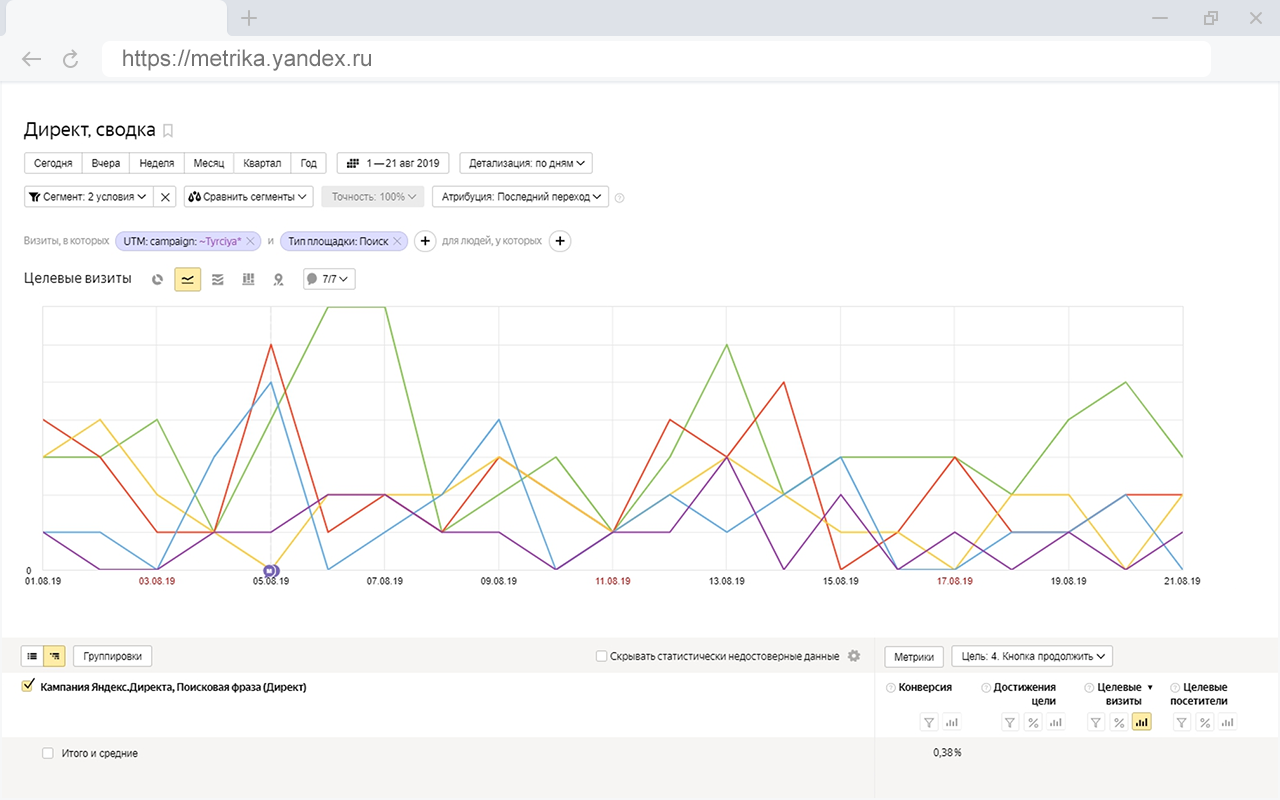
Task: Click filter icon under Конверсия column
Action: (929, 722)
